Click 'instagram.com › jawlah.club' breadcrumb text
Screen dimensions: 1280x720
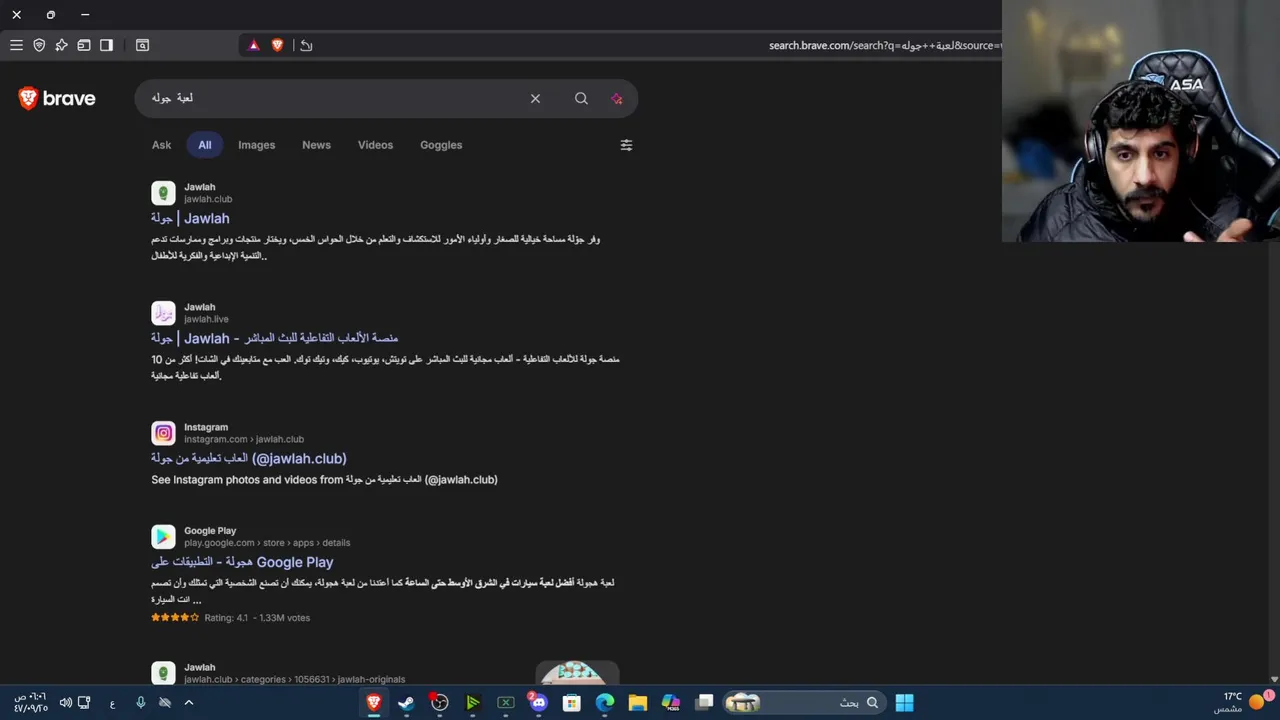(x=244, y=439)
